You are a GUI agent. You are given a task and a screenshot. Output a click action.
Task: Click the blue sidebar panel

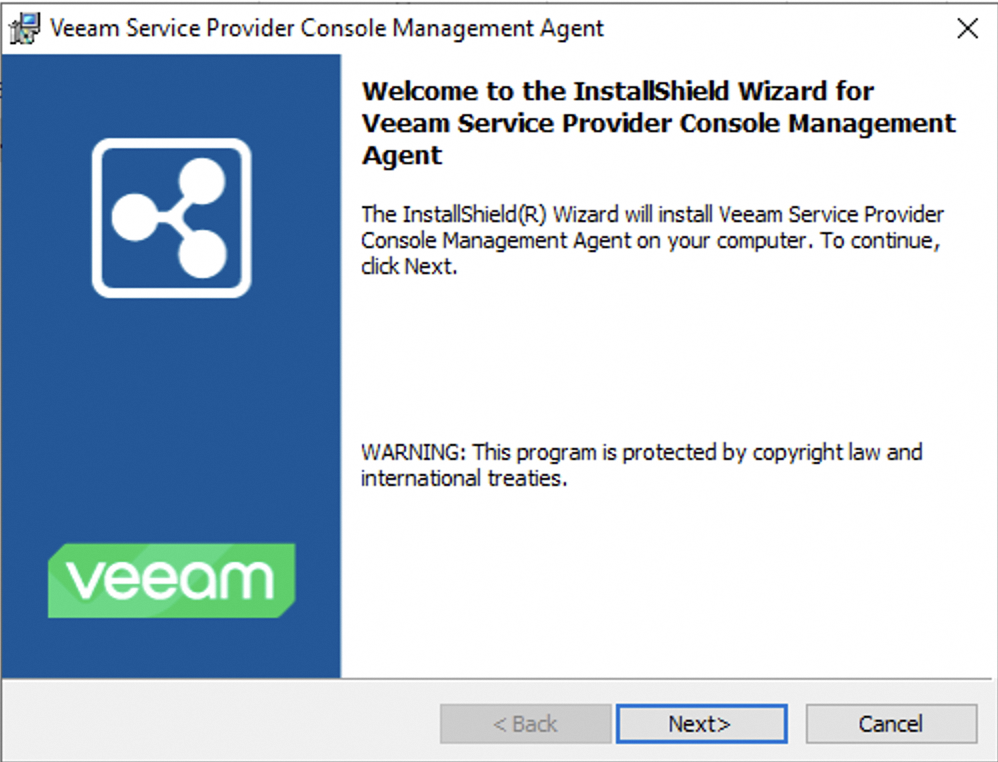pos(169,400)
